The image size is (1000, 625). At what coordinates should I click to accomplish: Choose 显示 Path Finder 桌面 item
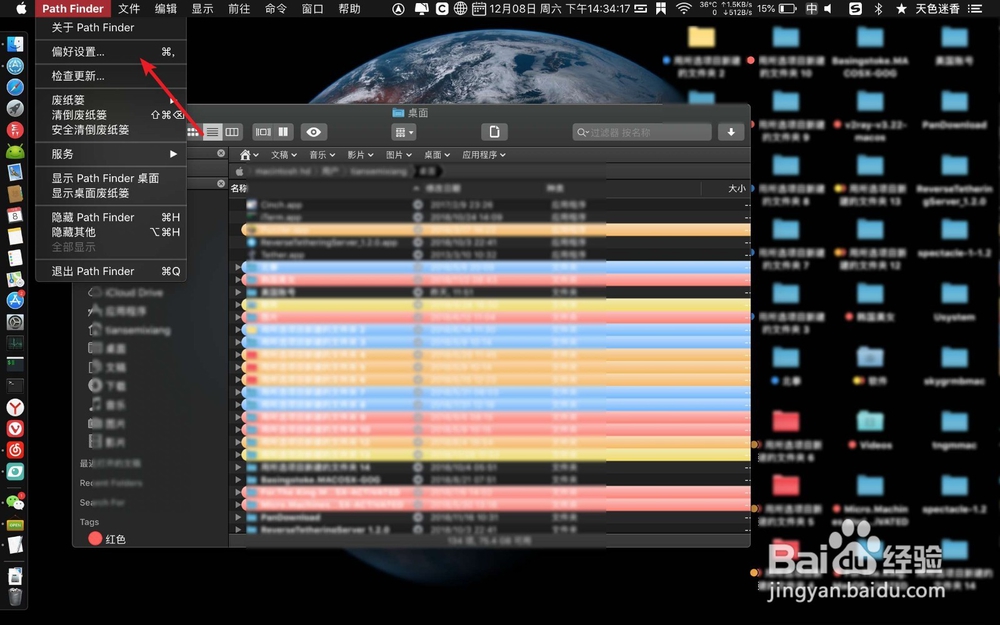point(111,178)
